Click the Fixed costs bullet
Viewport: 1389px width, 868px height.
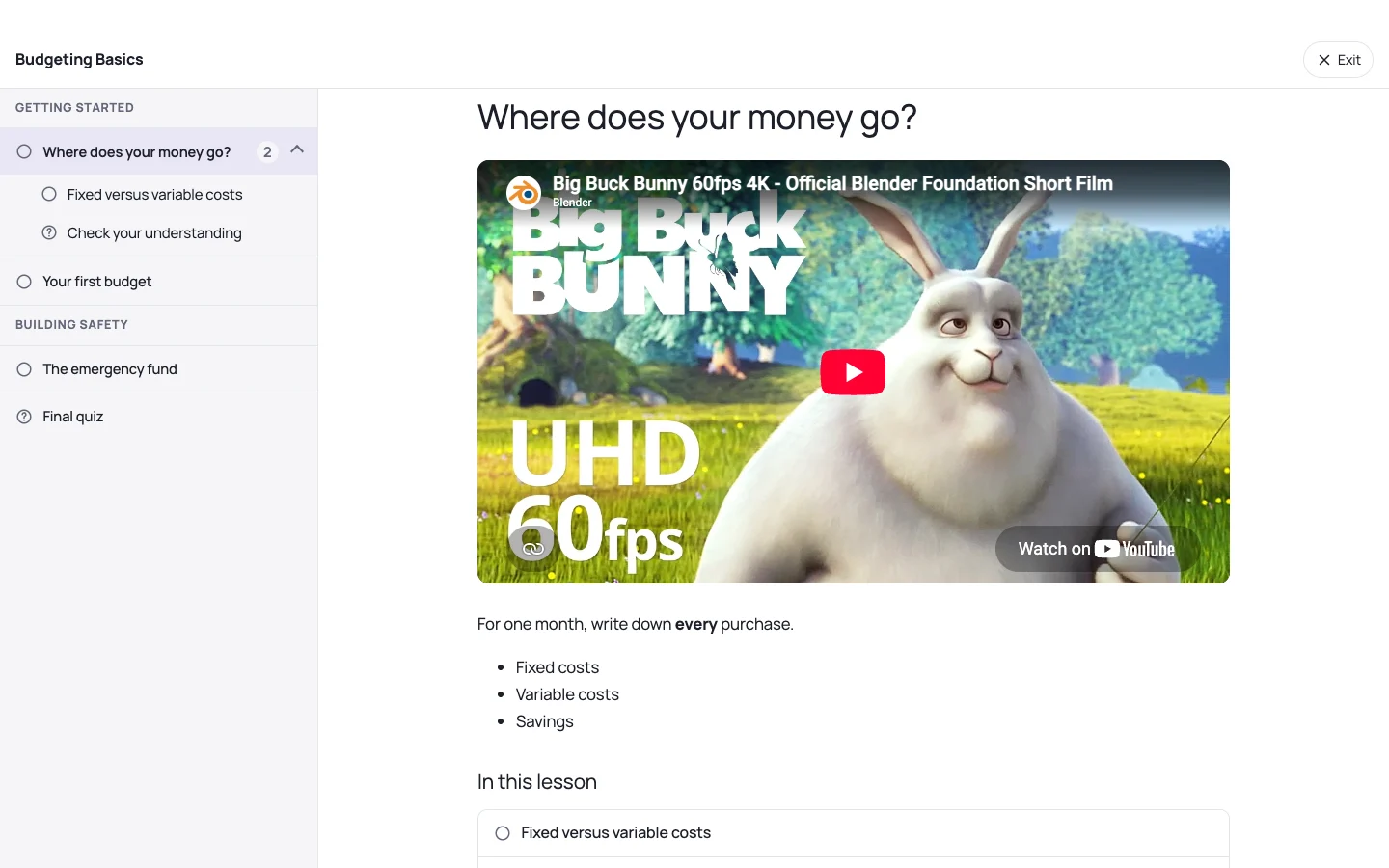(x=558, y=667)
